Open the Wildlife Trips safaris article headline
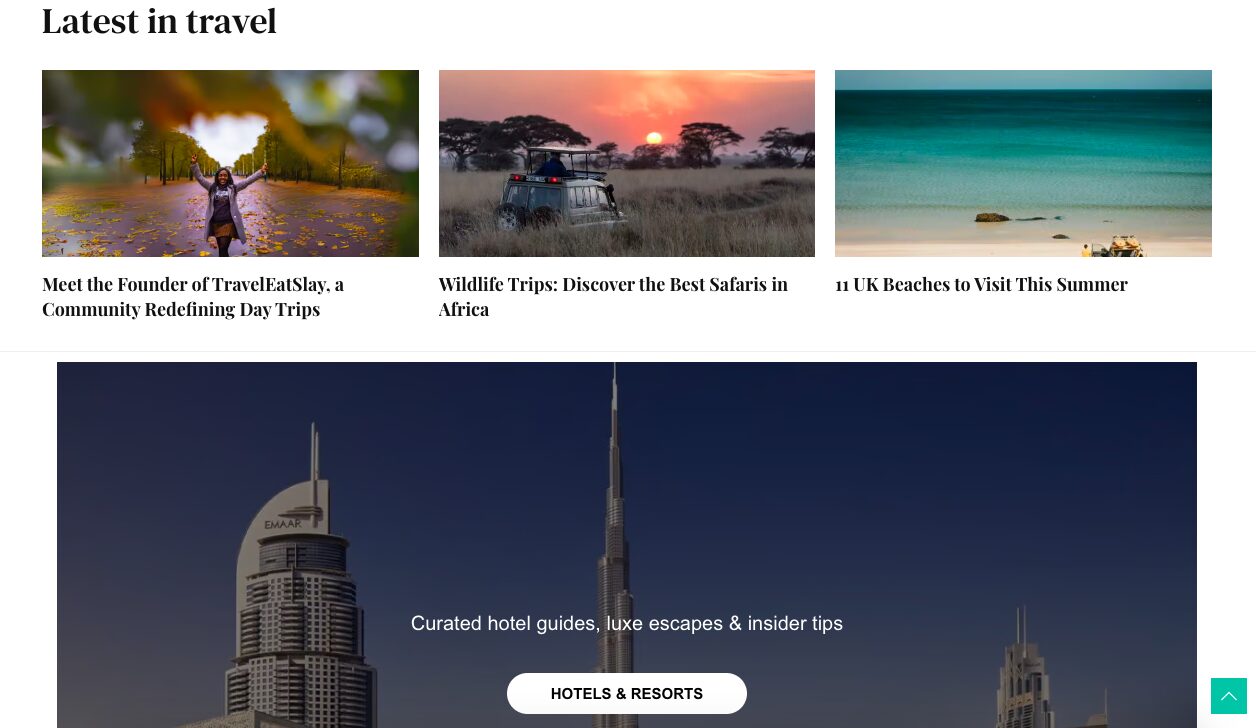Image resolution: width=1256 pixels, height=728 pixels. pos(613,297)
